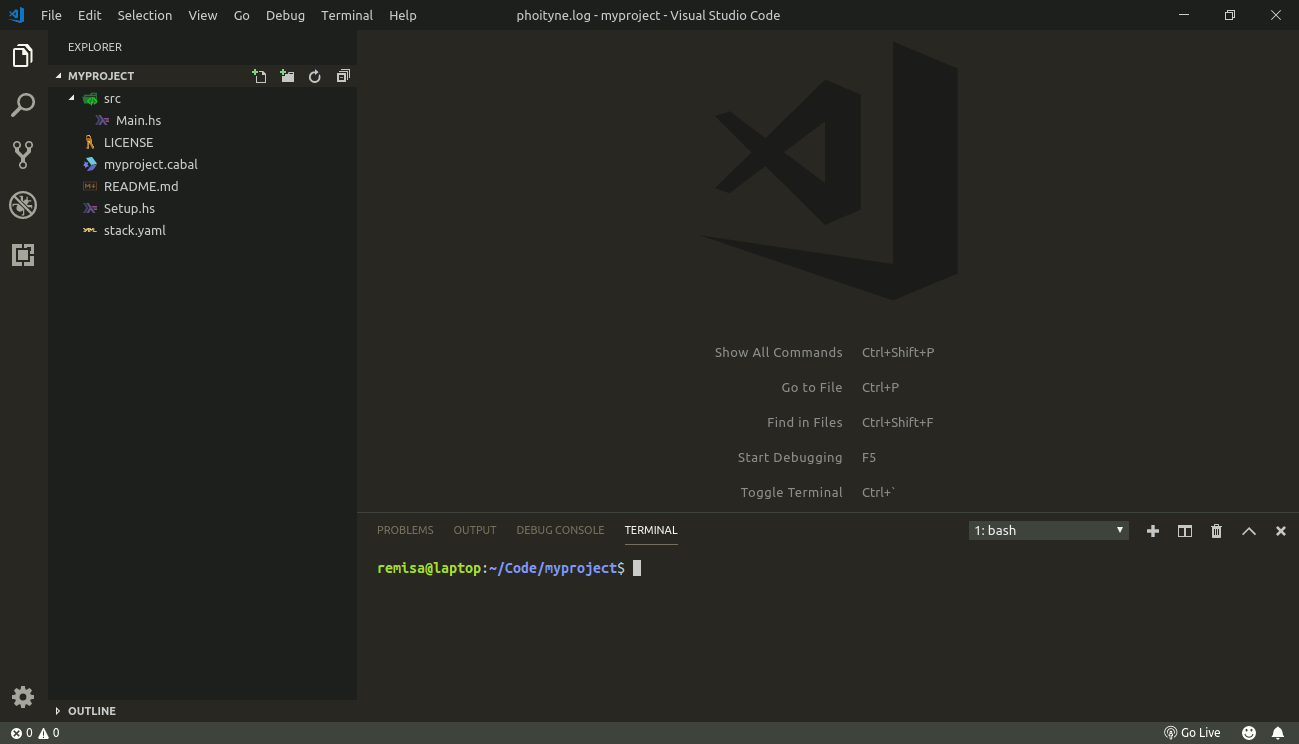Image resolution: width=1299 pixels, height=744 pixels.
Task: Click the New File icon in Explorer
Action: (x=259, y=75)
